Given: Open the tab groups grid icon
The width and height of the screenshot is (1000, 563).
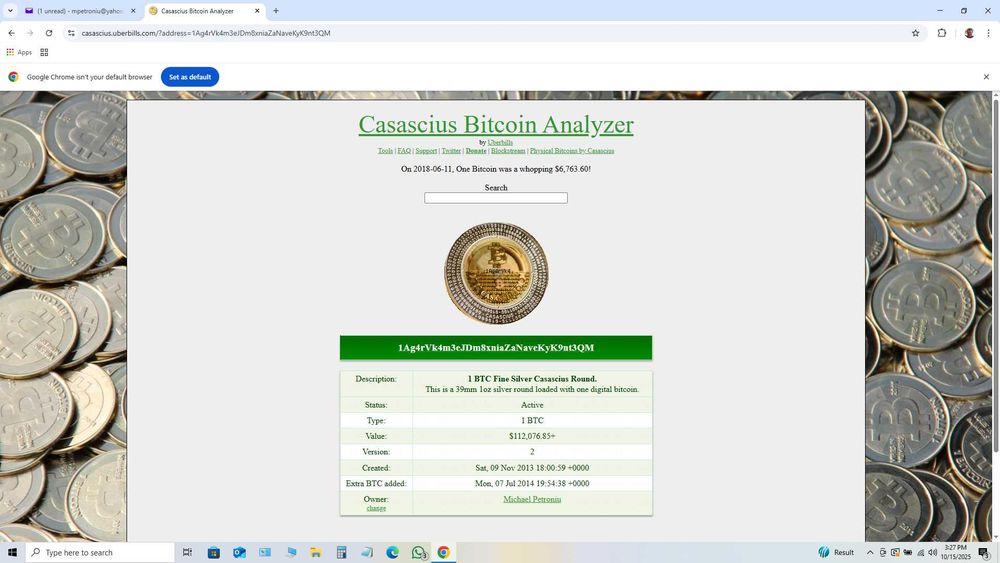Looking at the screenshot, I should (44, 52).
